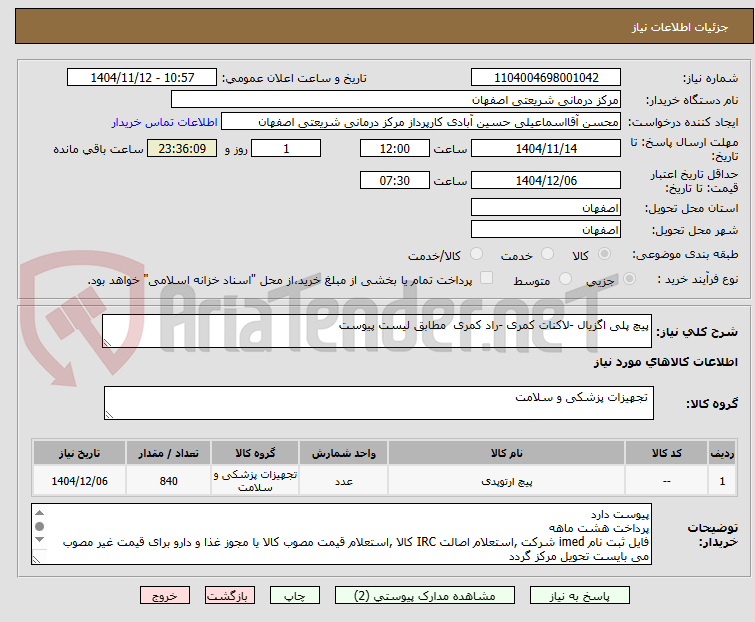Click the واحد شمارش column header
The height and width of the screenshot is (622, 755).
(343, 453)
